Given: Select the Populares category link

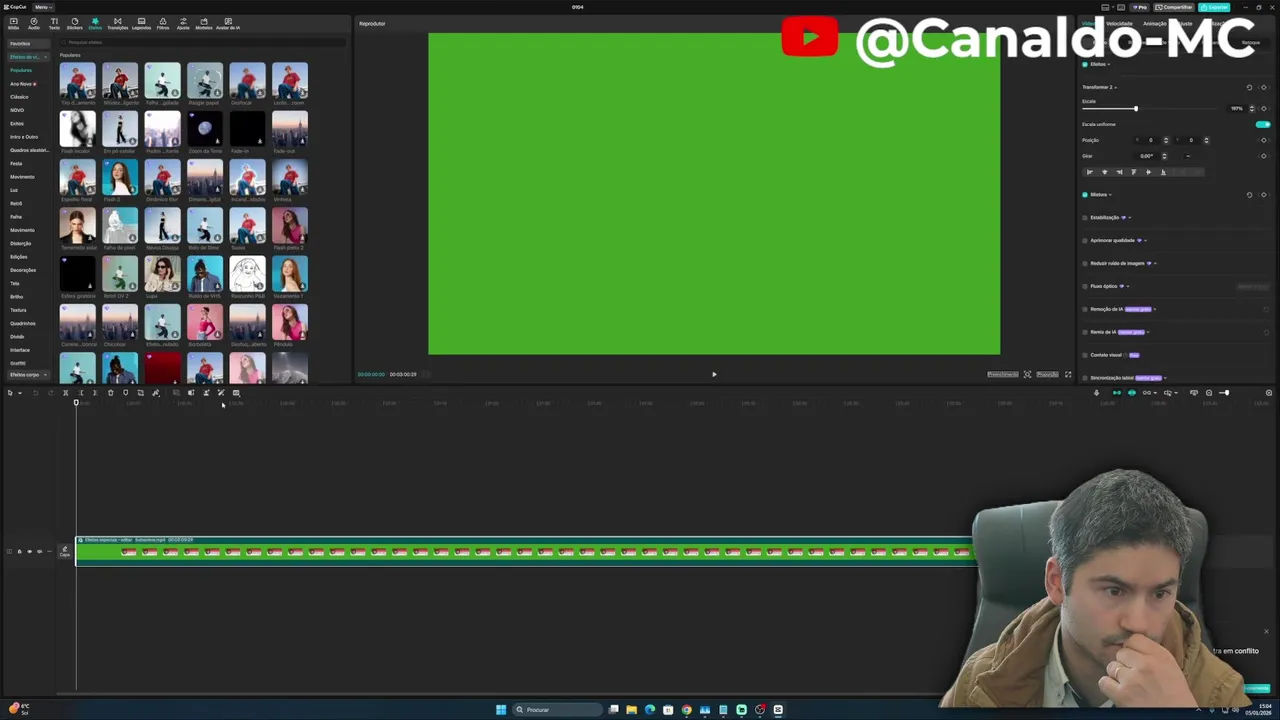Looking at the screenshot, I should [x=21, y=70].
